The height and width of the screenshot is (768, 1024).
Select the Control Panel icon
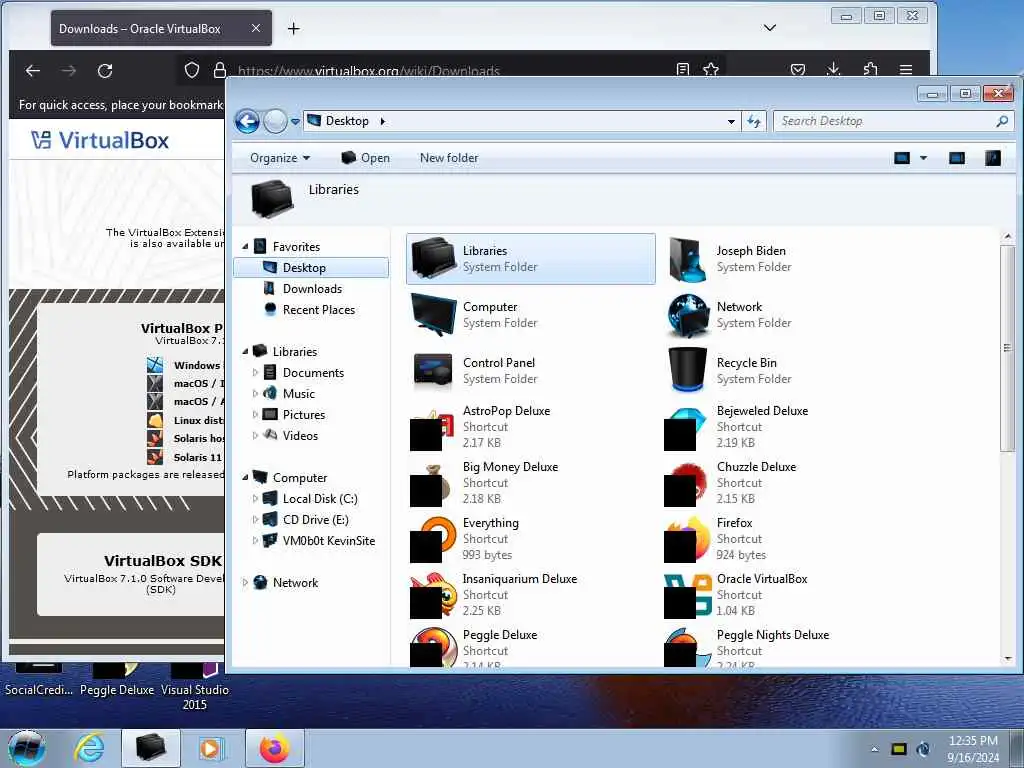[x=433, y=371]
